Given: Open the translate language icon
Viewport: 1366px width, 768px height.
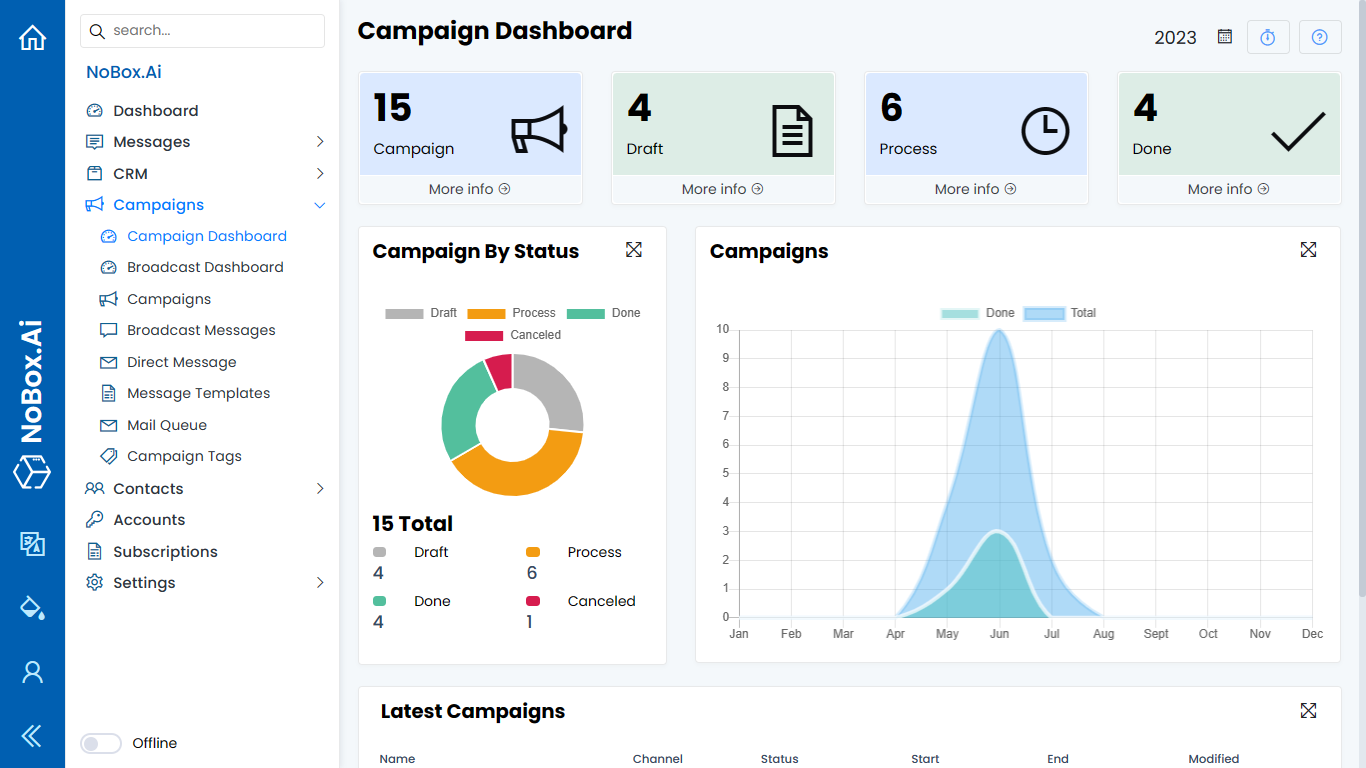Looking at the screenshot, I should [x=32, y=543].
